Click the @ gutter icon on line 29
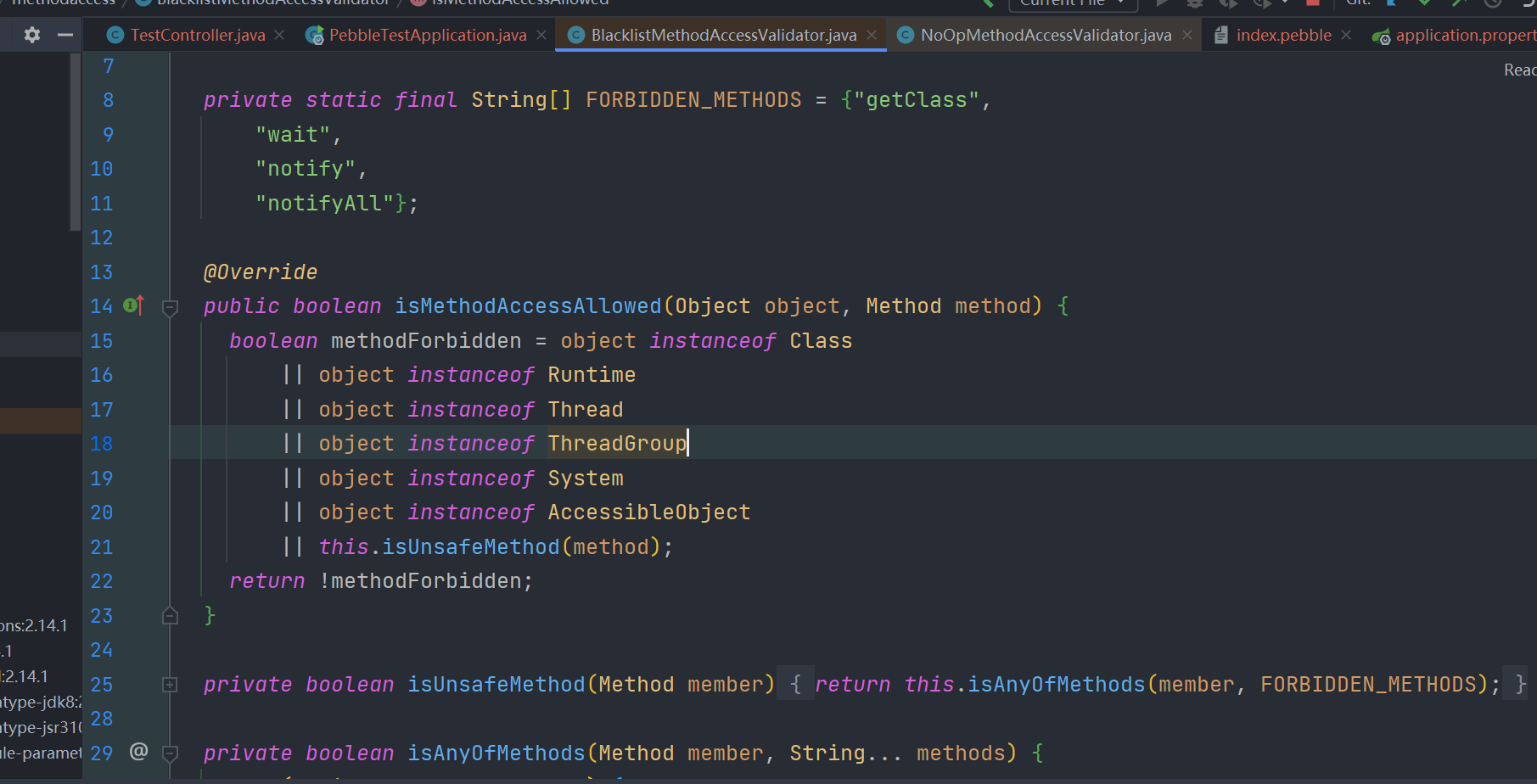The height and width of the screenshot is (784, 1537). (x=139, y=752)
